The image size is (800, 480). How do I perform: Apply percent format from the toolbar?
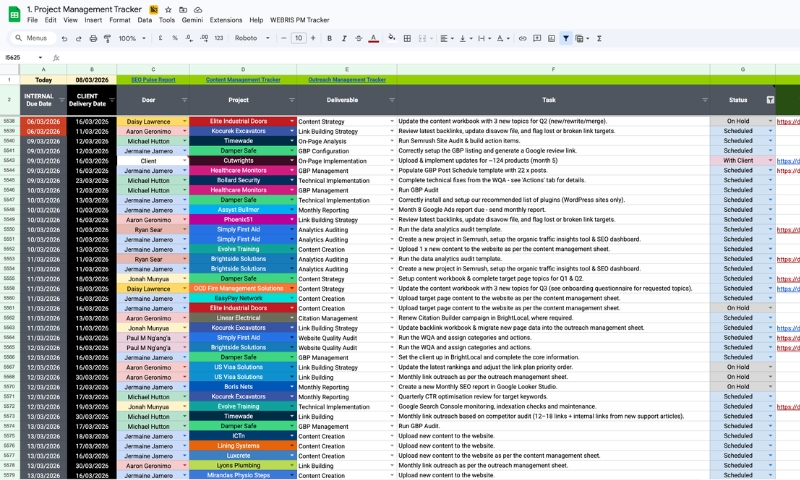pyautogui.click(x=175, y=38)
